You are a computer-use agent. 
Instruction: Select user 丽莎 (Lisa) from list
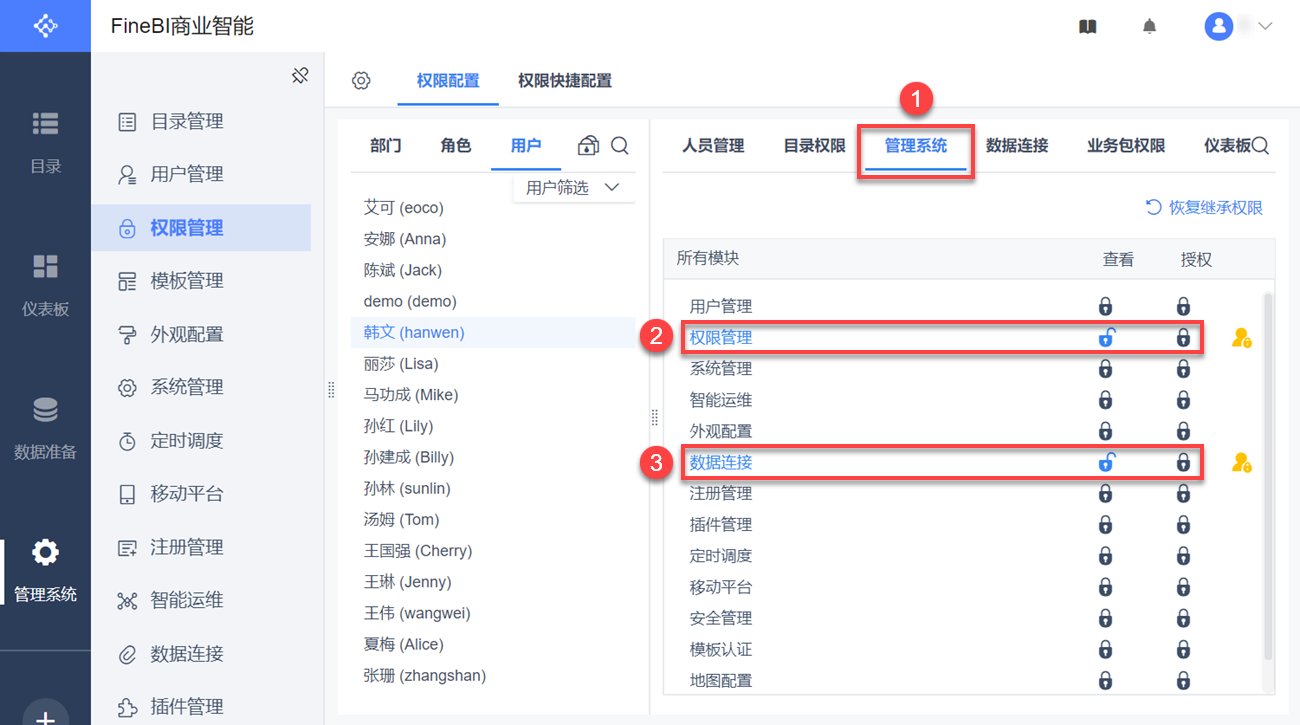(x=401, y=364)
